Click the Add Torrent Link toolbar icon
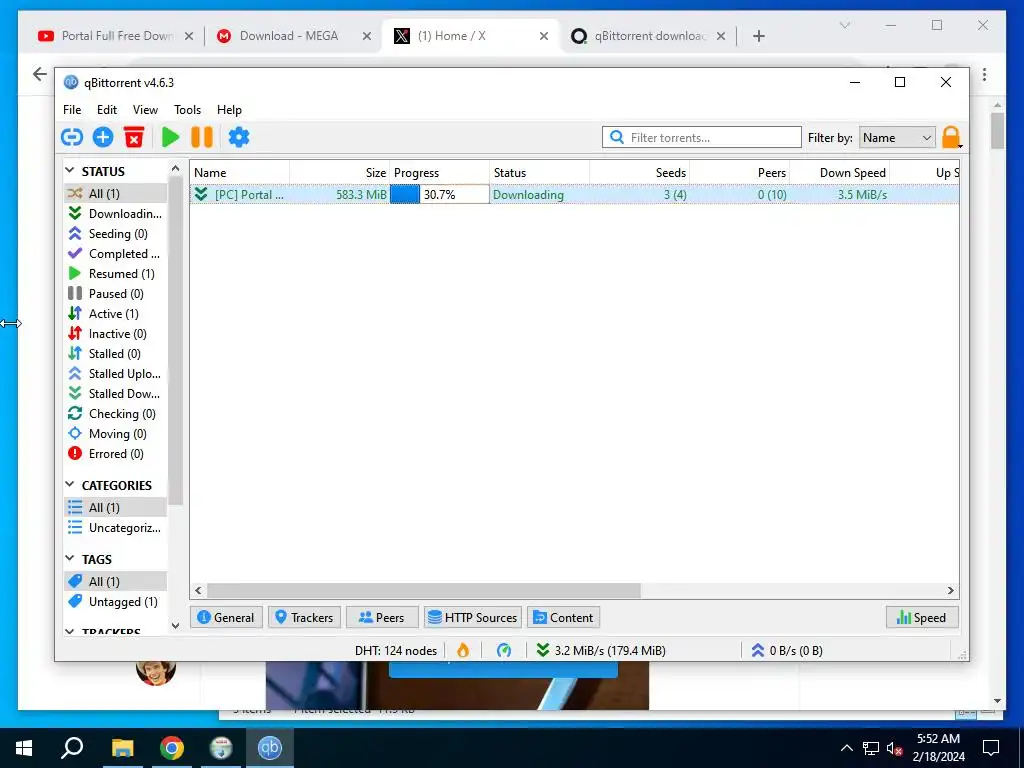 [72, 137]
